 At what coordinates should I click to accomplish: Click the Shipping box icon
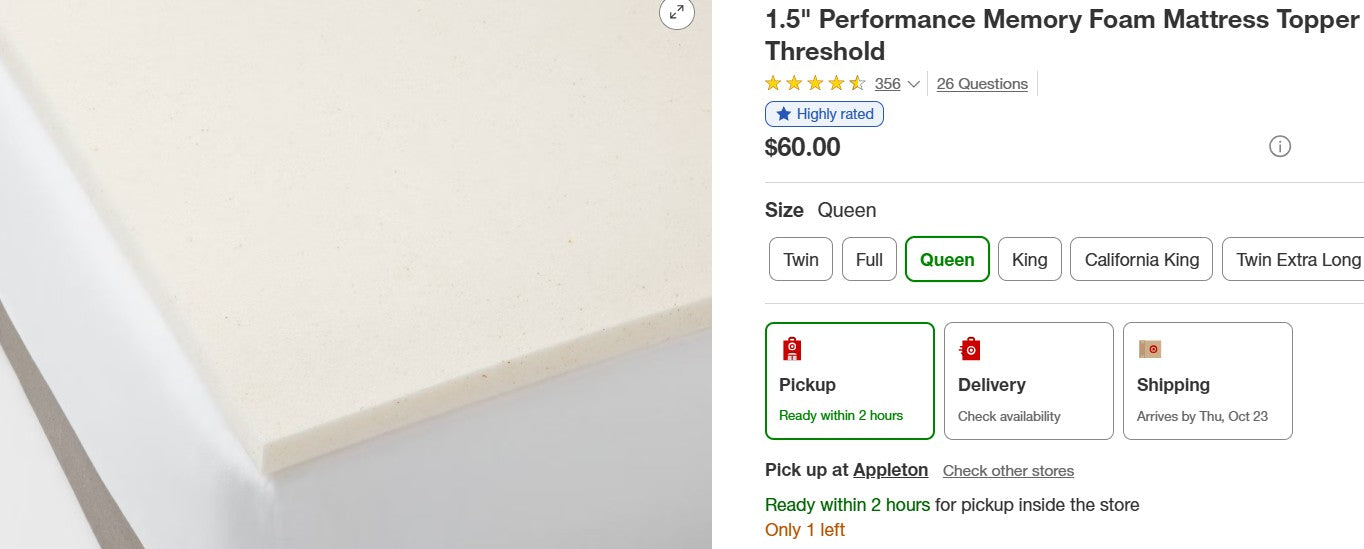point(1150,349)
